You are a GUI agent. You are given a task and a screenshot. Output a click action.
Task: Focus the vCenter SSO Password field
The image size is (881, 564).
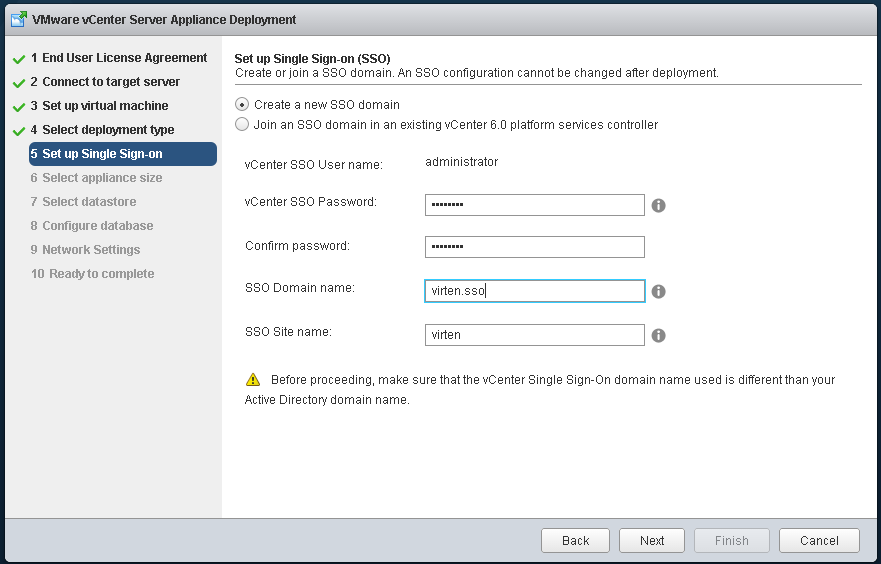[534, 205]
